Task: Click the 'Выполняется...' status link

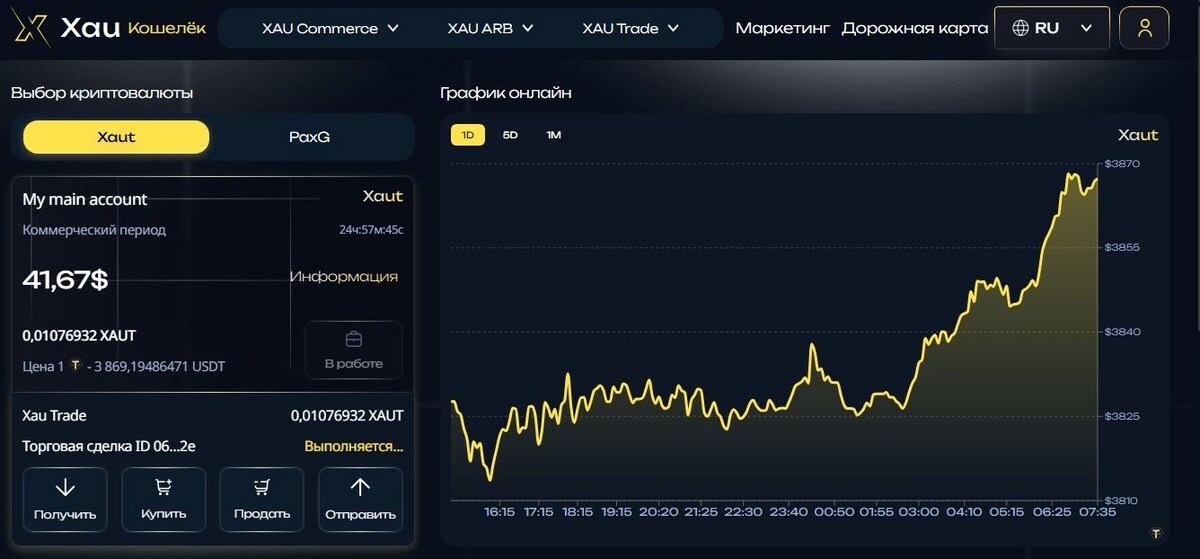Action: tap(354, 446)
